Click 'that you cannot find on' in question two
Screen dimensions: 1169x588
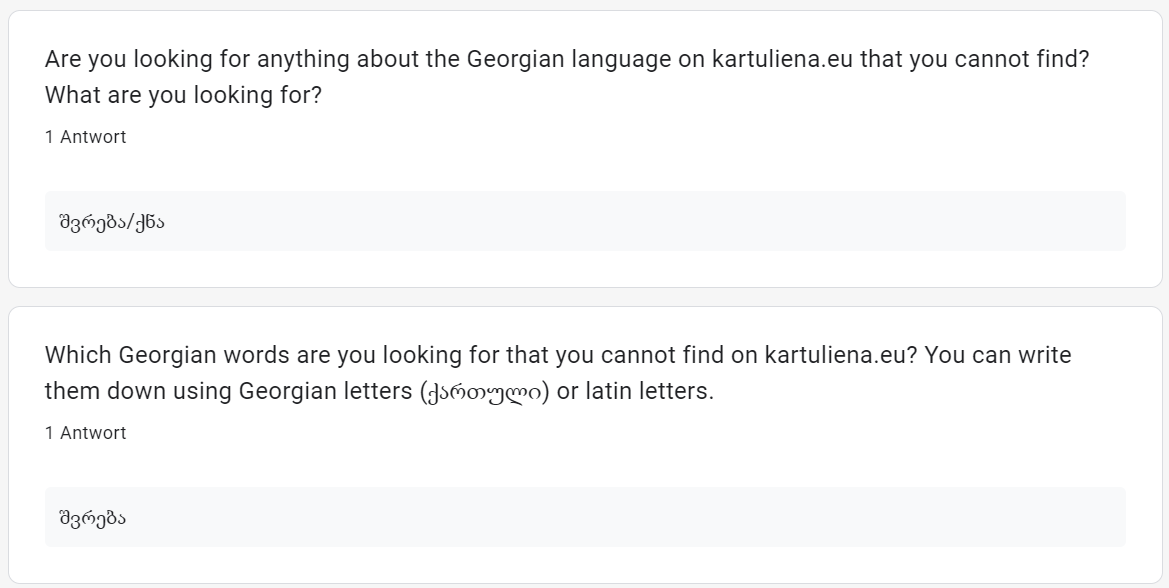coord(631,355)
